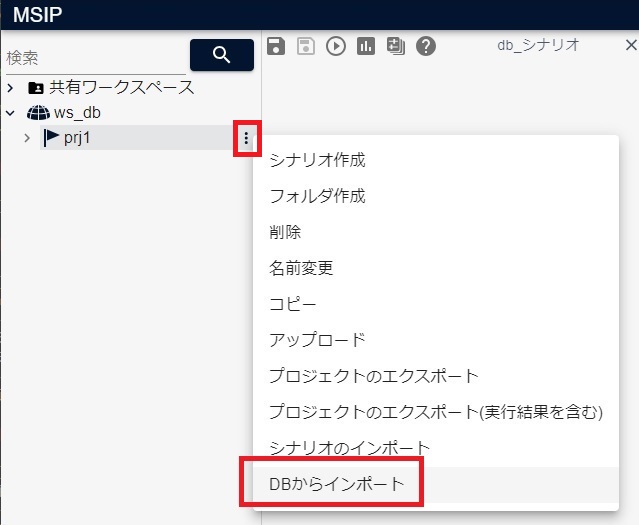Open the bar chart results icon

pos(366,46)
